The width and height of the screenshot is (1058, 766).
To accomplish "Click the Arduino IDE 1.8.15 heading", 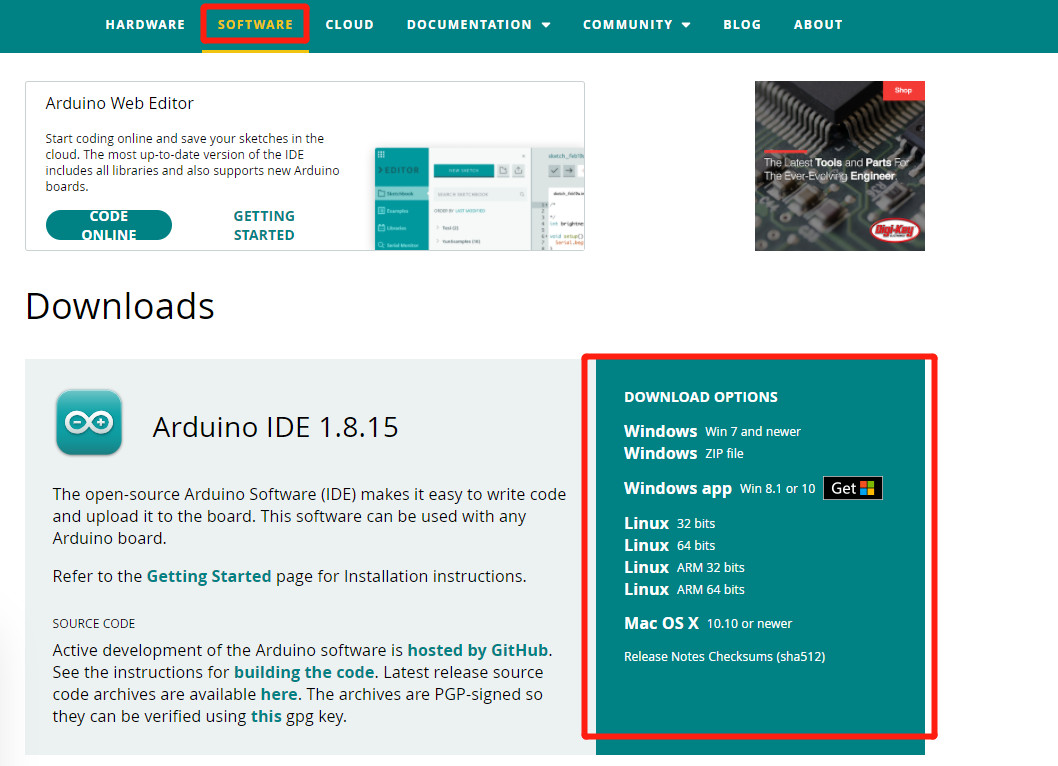I will coord(275,427).
